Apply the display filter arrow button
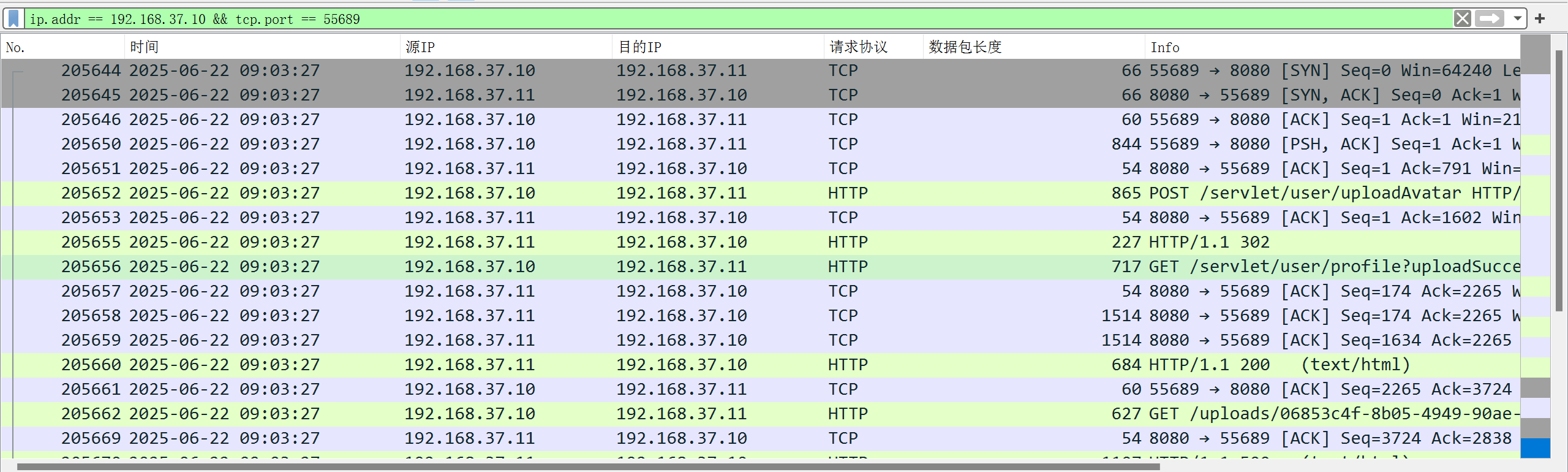Image resolution: width=1568 pixels, height=472 pixels. point(1489,19)
